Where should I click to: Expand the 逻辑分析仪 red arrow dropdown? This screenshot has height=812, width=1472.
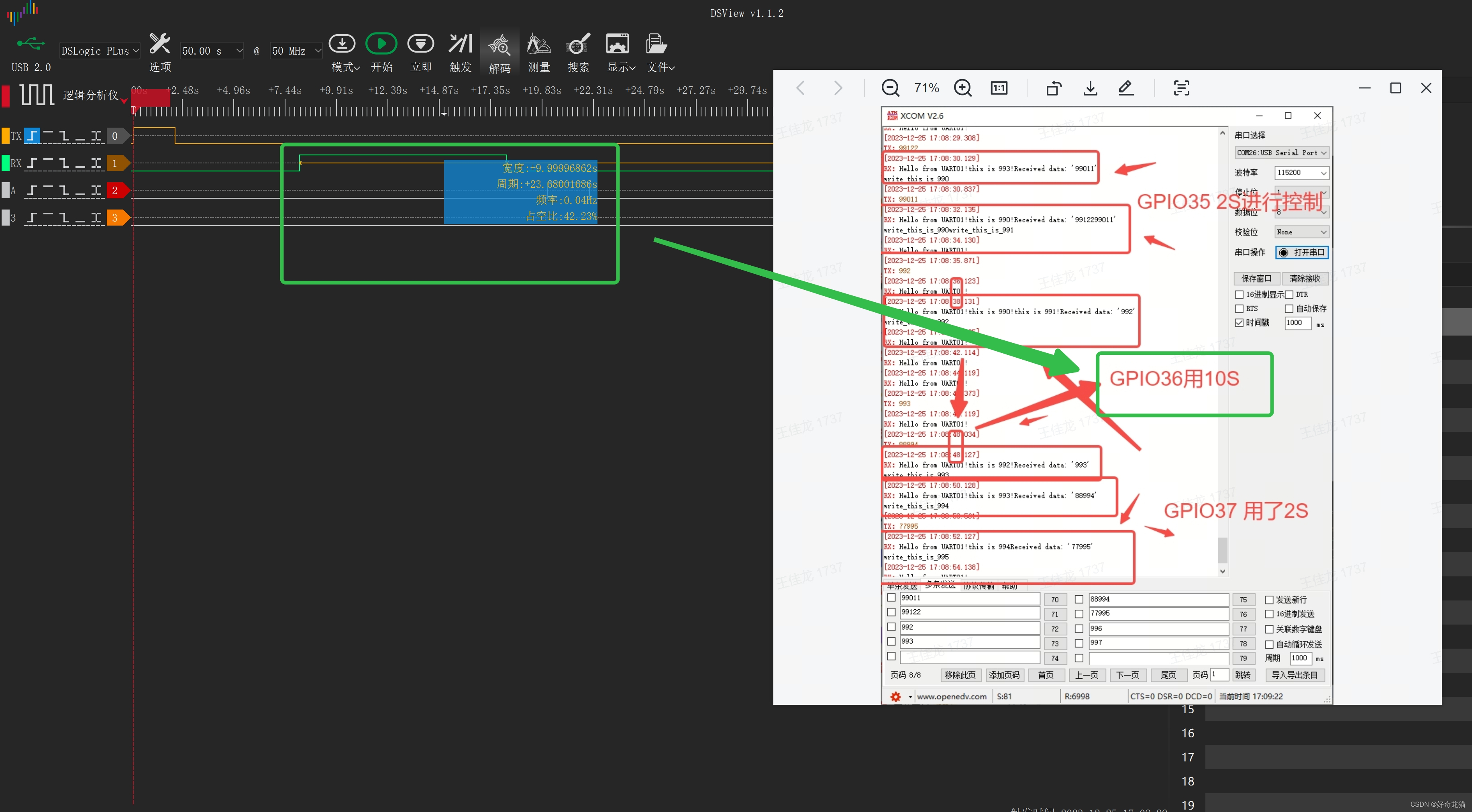[x=124, y=101]
